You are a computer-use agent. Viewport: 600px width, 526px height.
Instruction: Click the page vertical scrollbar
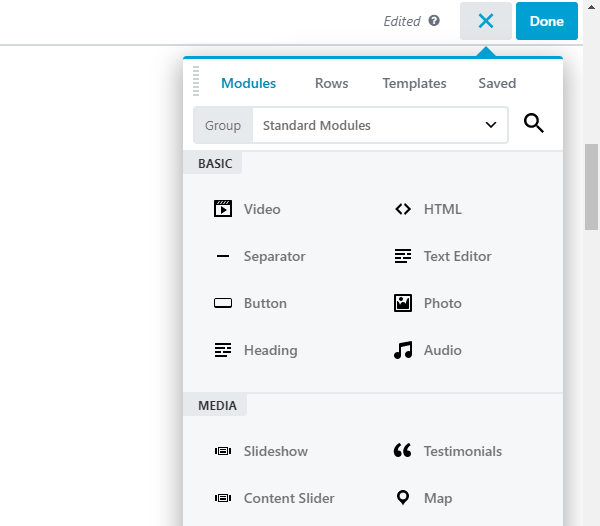591,188
